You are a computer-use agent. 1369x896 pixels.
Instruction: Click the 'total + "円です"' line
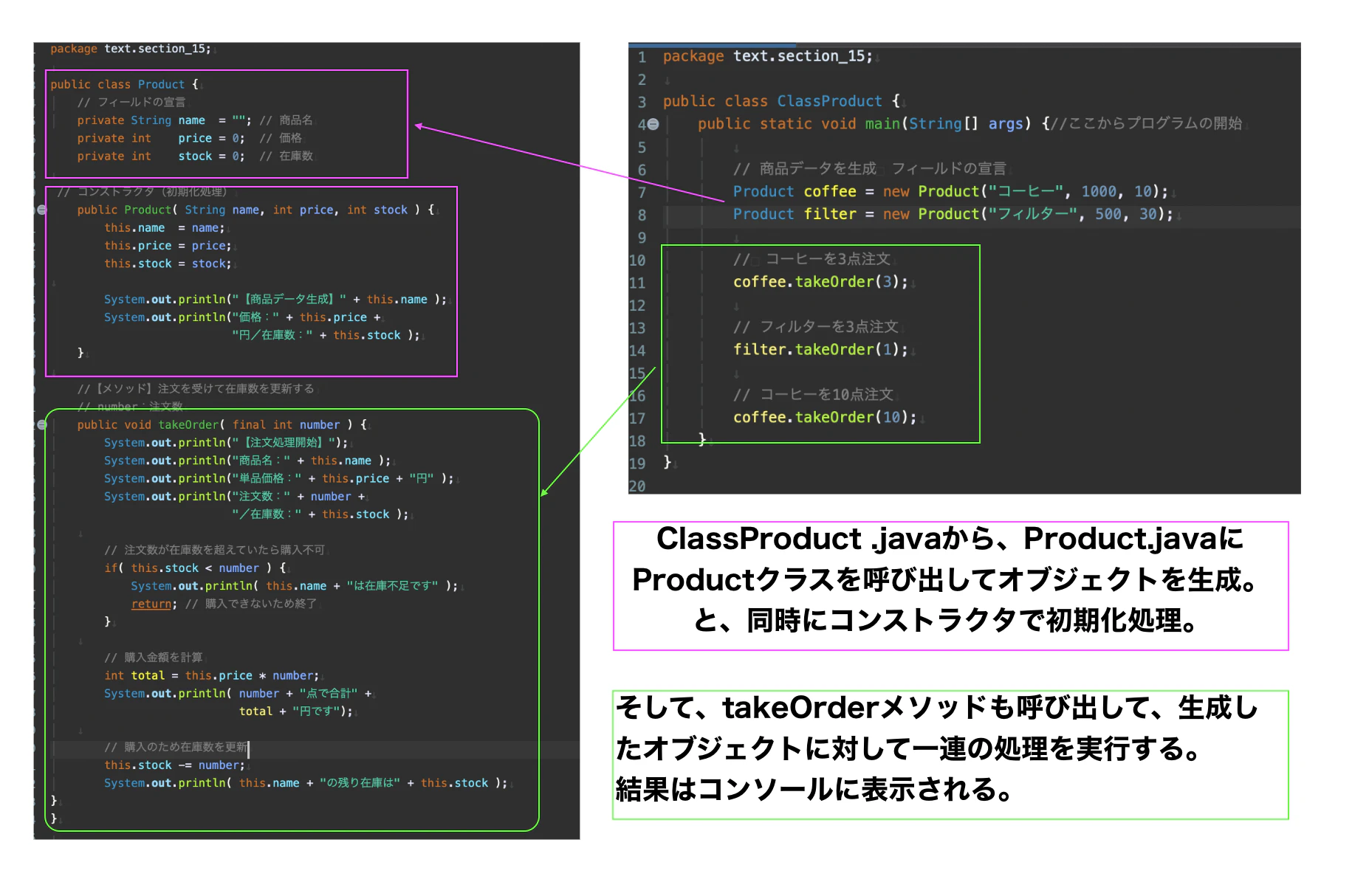(296, 711)
